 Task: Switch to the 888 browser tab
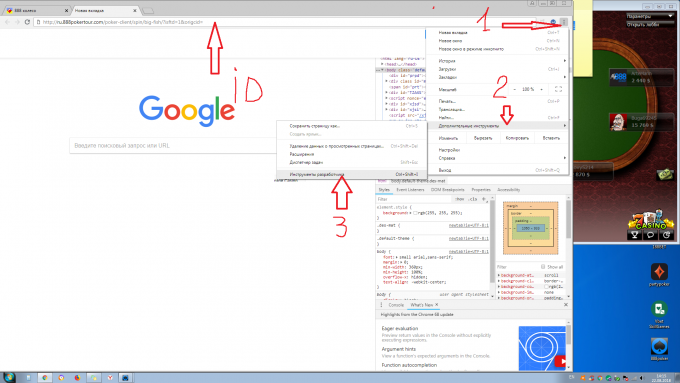click(x=37, y=10)
